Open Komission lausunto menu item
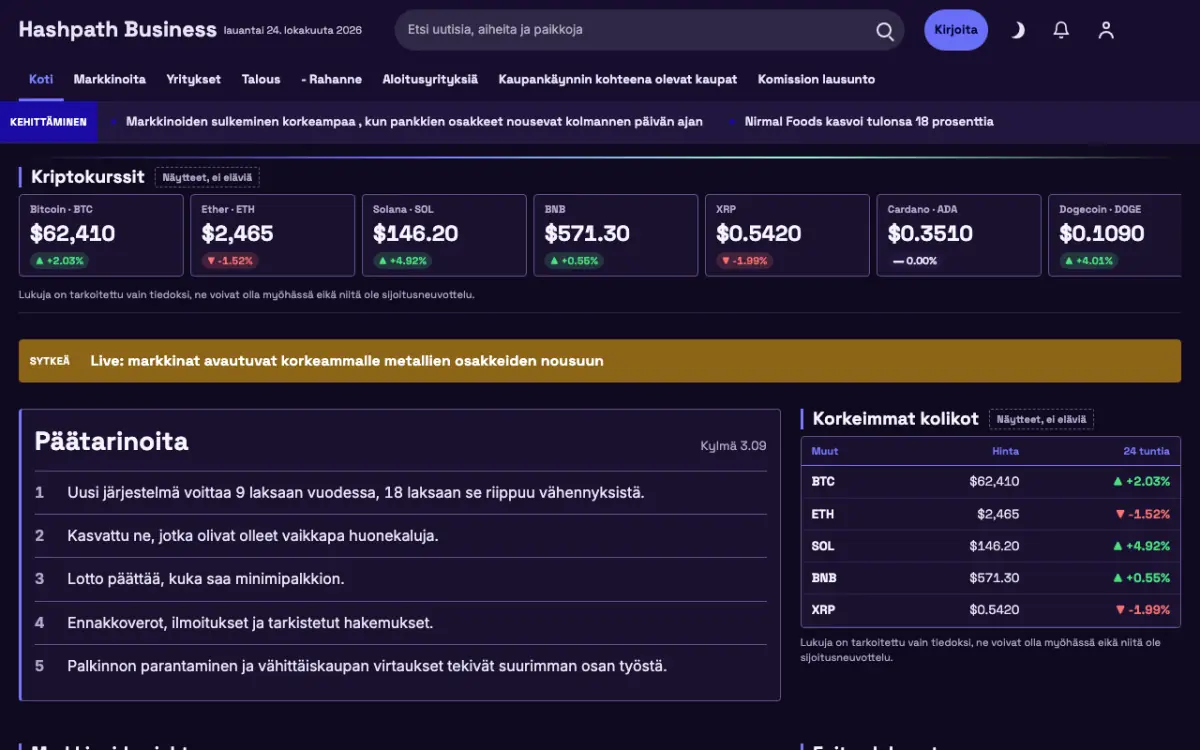Image resolution: width=1200 pixels, height=750 pixels. pos(816,79)
